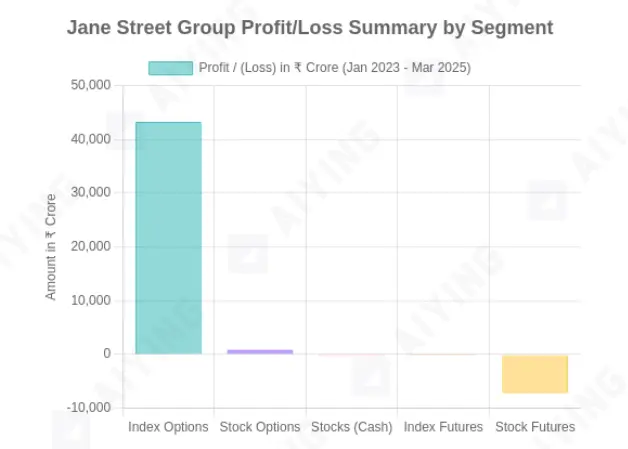The height and width of the screenshot is (449, 628).
Task: Click the 30,000 y-axis tick label
Action: (x=91, y=193)
